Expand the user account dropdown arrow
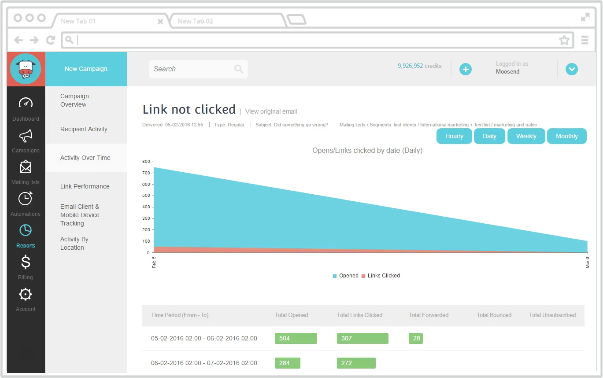Screen dimensions: 603x378 tap(571, 69)
